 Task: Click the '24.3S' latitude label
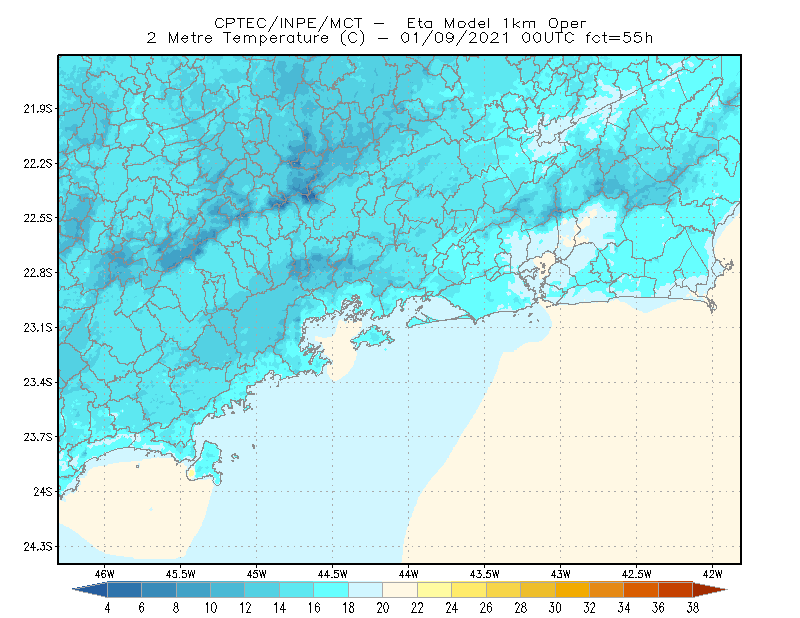pyautogui.click(x=38, y=546)
